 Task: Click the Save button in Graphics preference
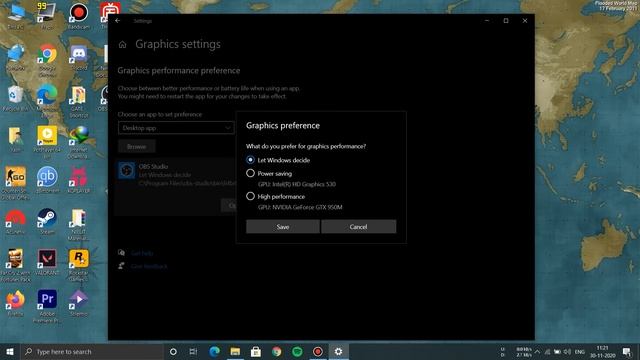click(x=282, y=227)
